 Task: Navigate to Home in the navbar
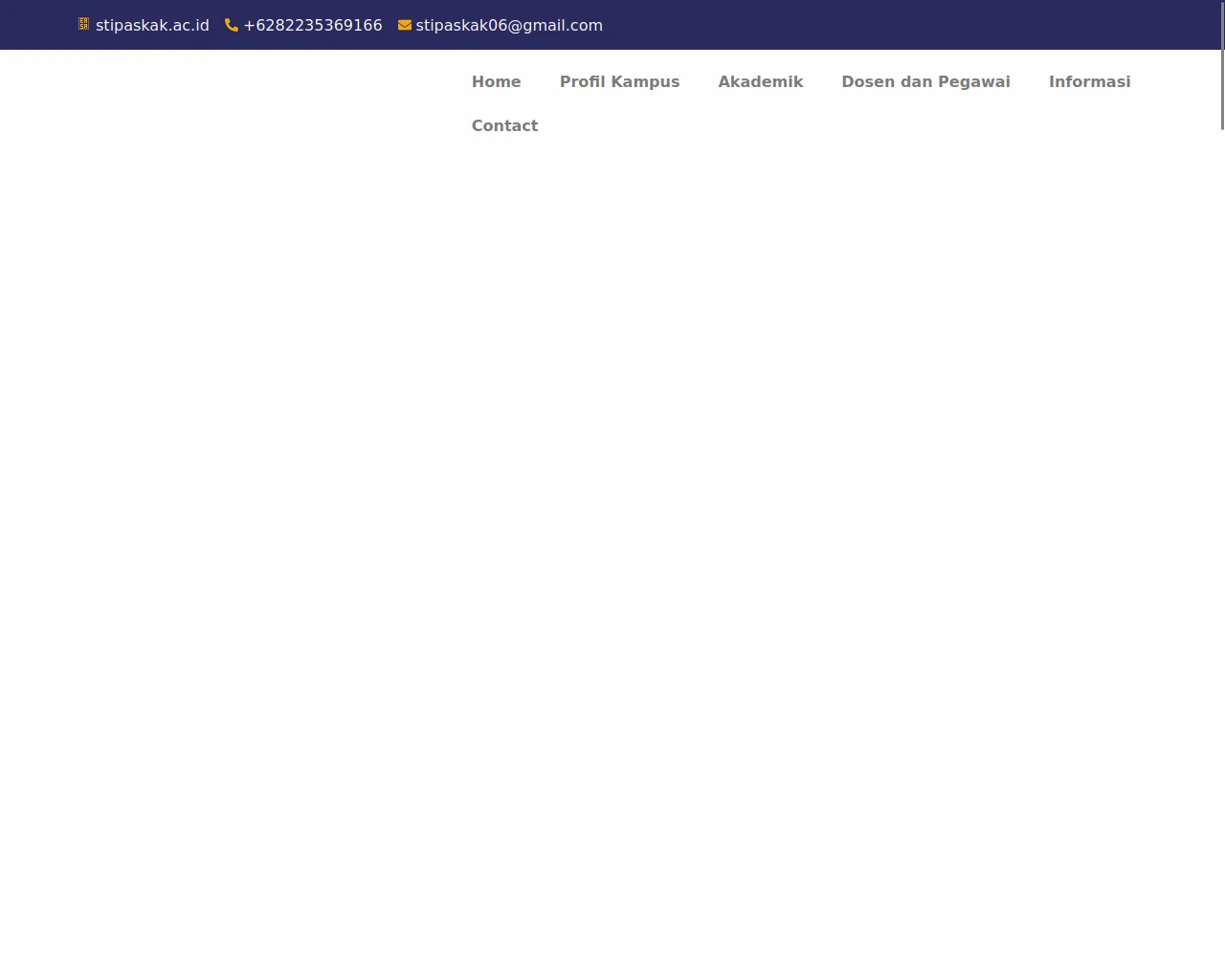(x=496, y=81)
